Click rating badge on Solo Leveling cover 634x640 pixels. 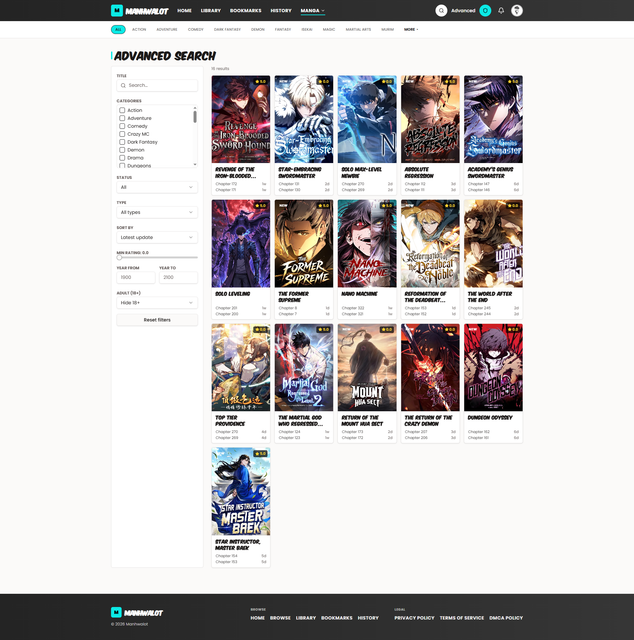coord(260,206)
